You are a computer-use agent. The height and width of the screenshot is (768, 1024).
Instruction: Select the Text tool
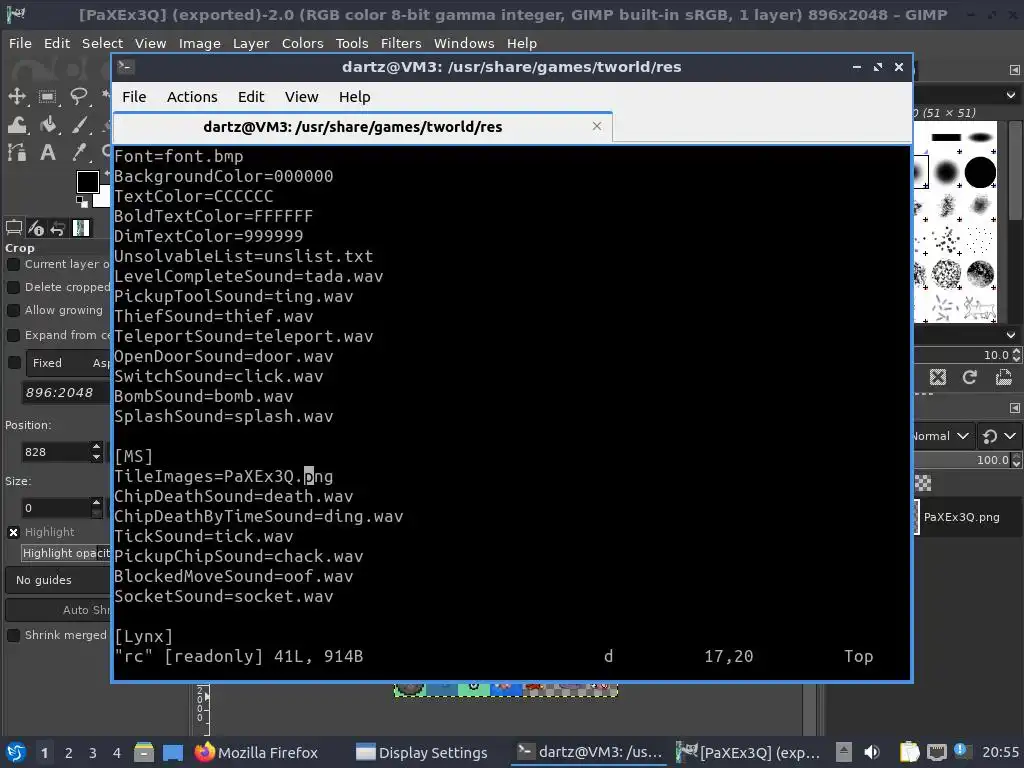[x=47, y=153]
